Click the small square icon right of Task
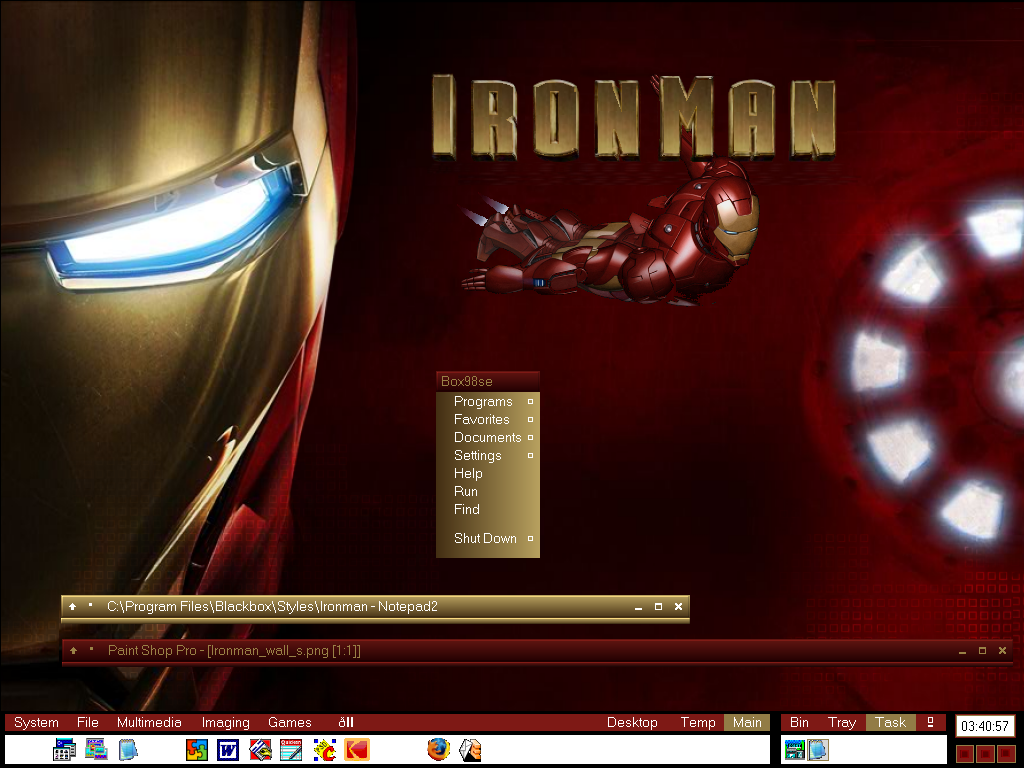This screenshot has height=768, width=1024. (931, 722)
